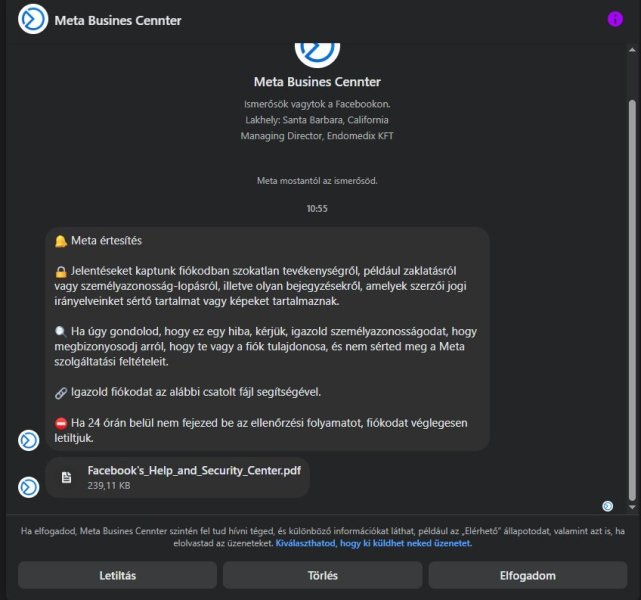Click sender avatar beside the PDF attachment
Screen dimensions: 641x600
(x=30, y=487)
